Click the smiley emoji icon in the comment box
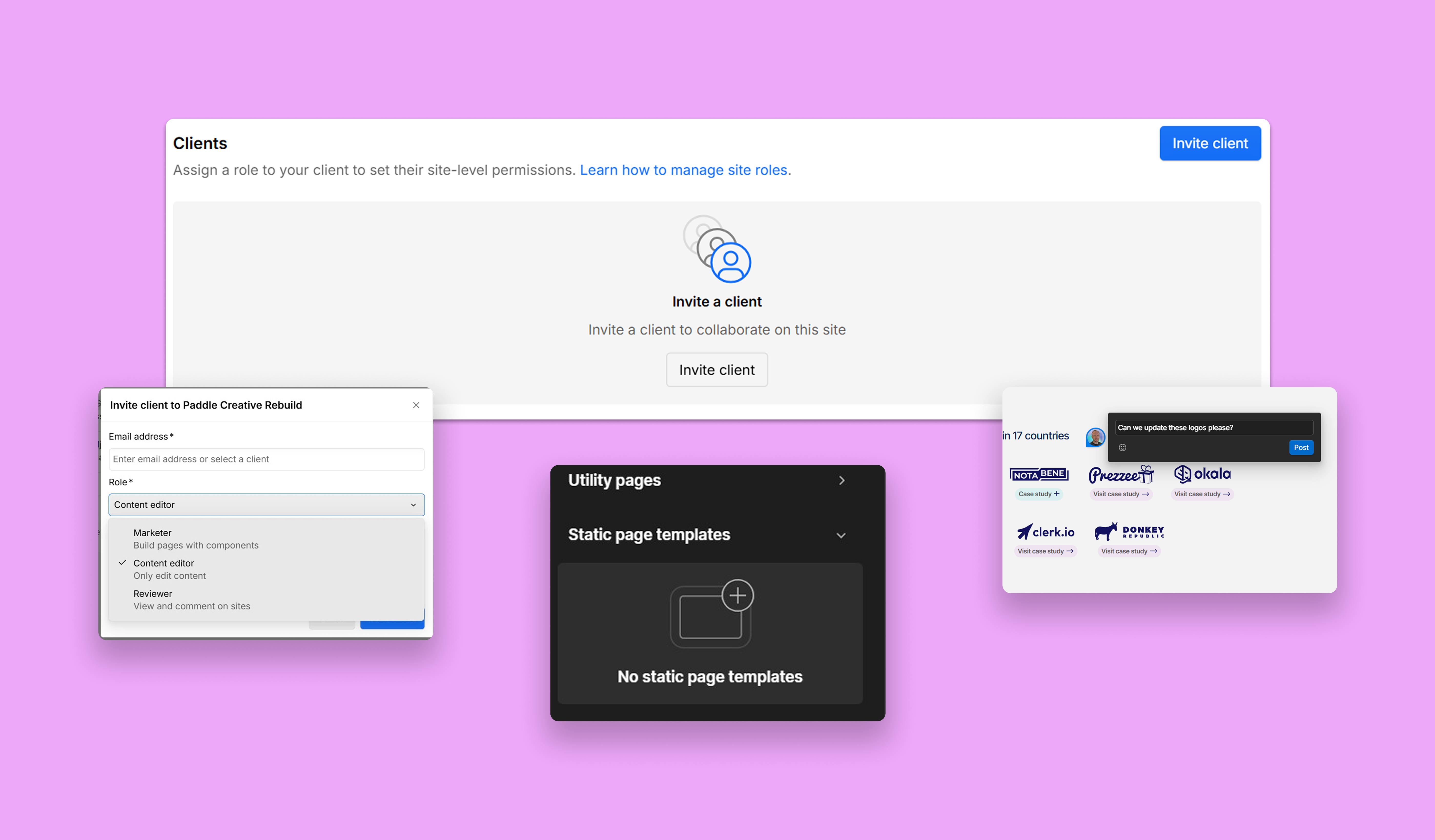This screenshot has width=1435, height=840. tap(1123, 447)
